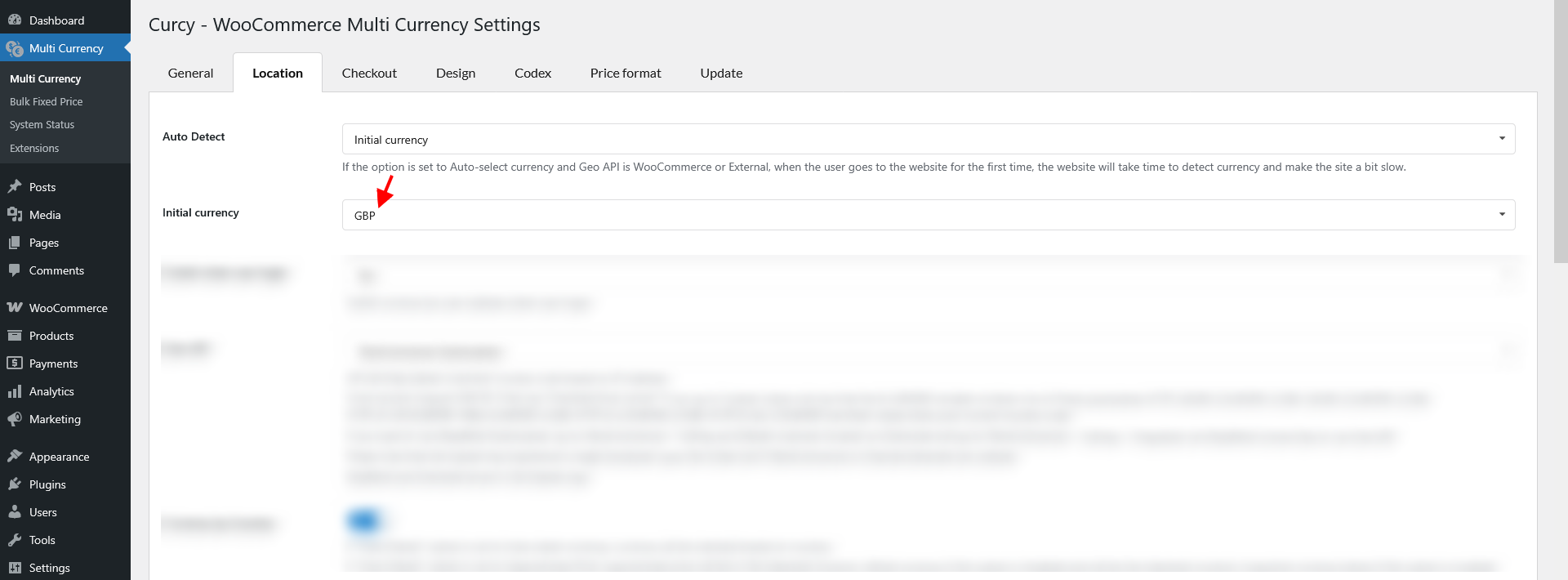
Task: Open Tools menu item
Action: [65, 540]
